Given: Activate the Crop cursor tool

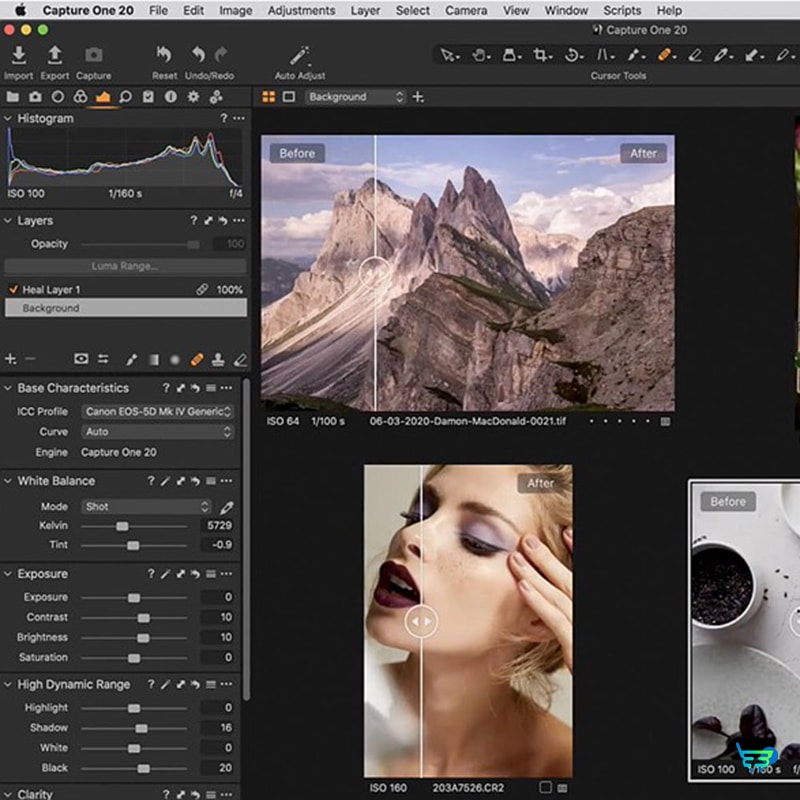Looking at the screenshot, I should pyautogui.click(x=541, y=55).
